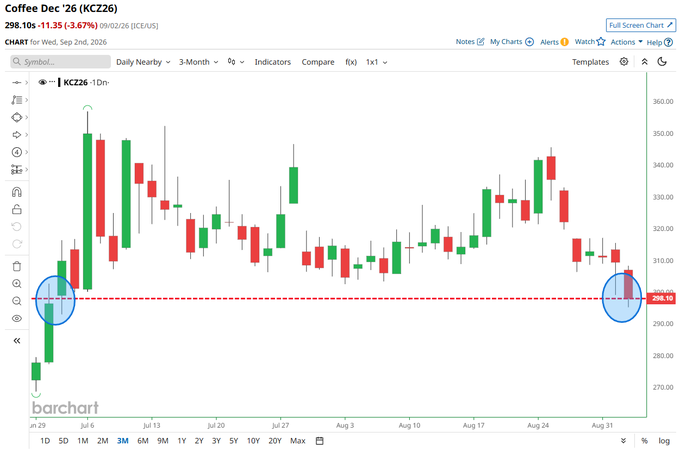Open the Fibonacci levels tool
Screen dimensions: 680x451
coord(16,170)
